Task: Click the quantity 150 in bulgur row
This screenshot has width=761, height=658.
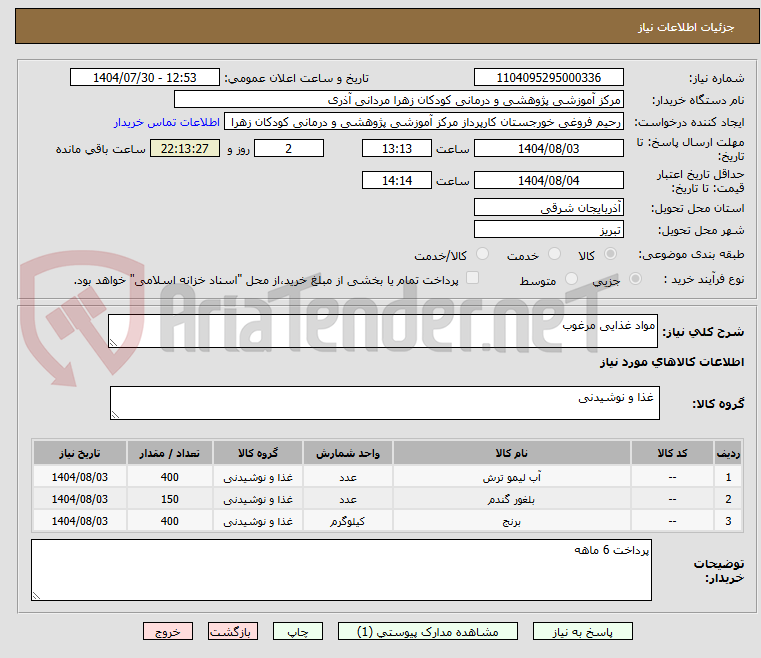Action: (x=169, y=499)
